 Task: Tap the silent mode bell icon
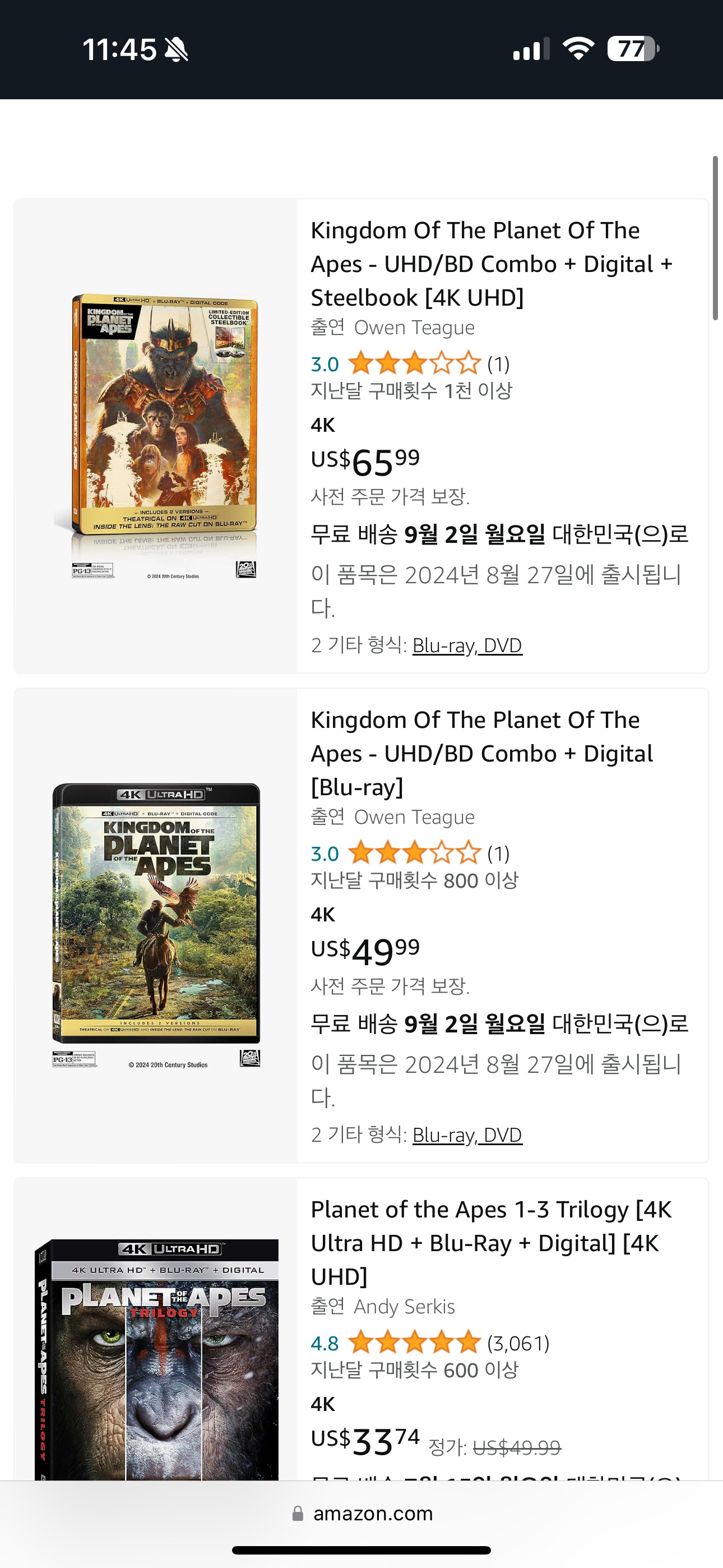tap(177, 50)
